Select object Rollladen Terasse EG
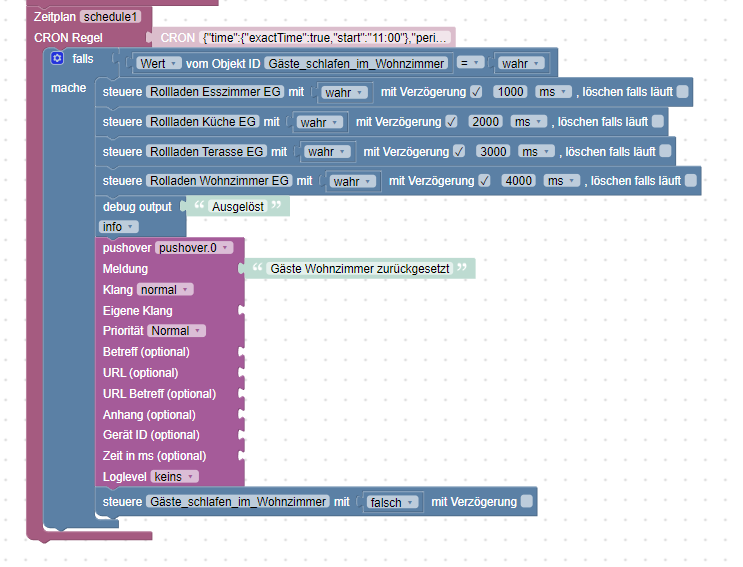The image size is (743, 567). coord(207,152)
